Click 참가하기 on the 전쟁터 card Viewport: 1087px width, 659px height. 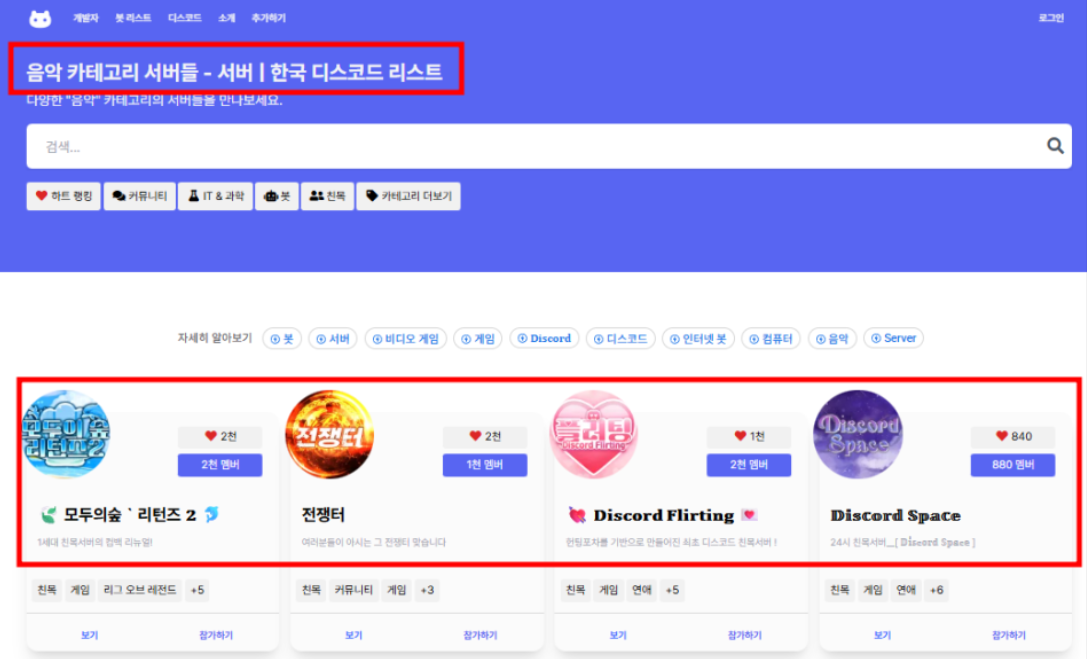pos(480,635)
